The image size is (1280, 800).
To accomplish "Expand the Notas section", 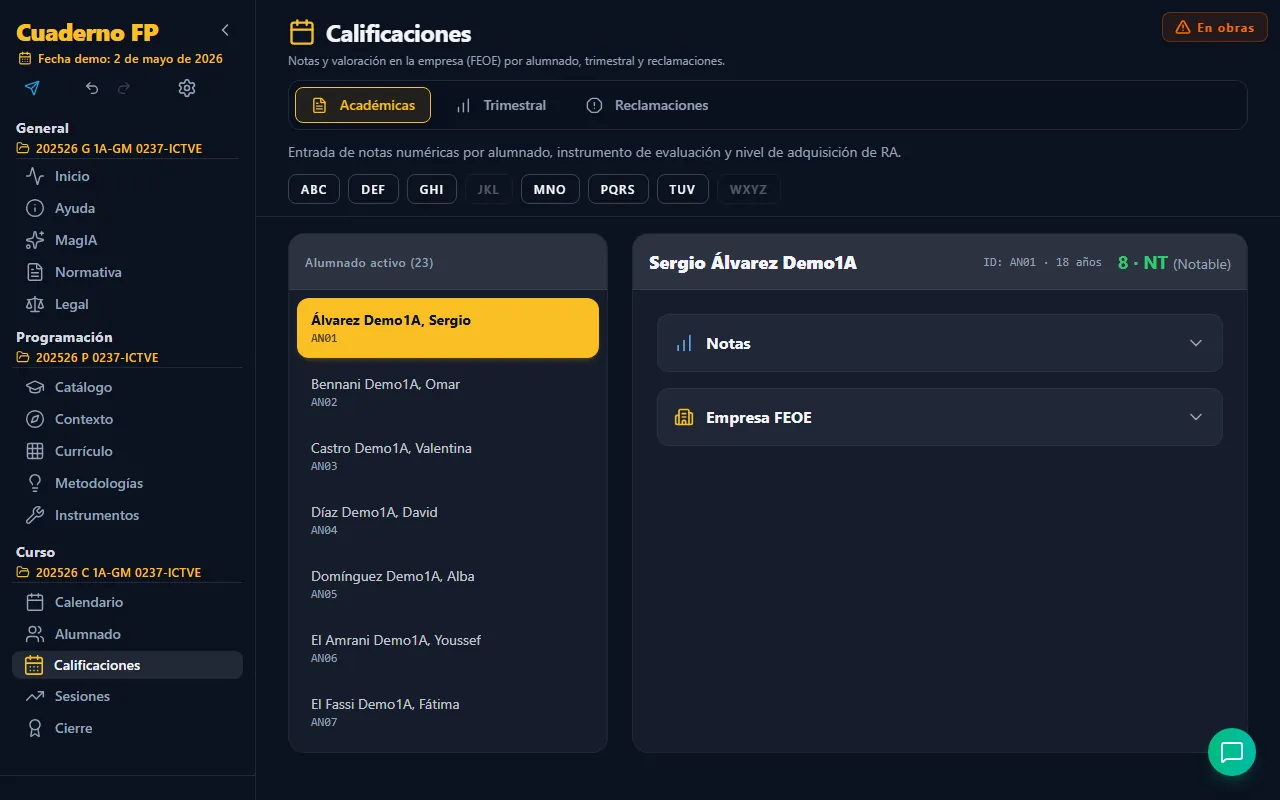I will 940,343.
